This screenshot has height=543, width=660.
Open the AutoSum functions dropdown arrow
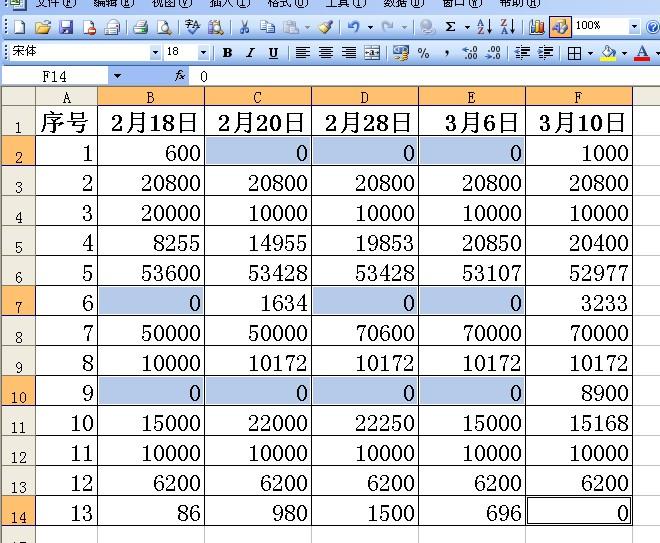pos(467,28)
